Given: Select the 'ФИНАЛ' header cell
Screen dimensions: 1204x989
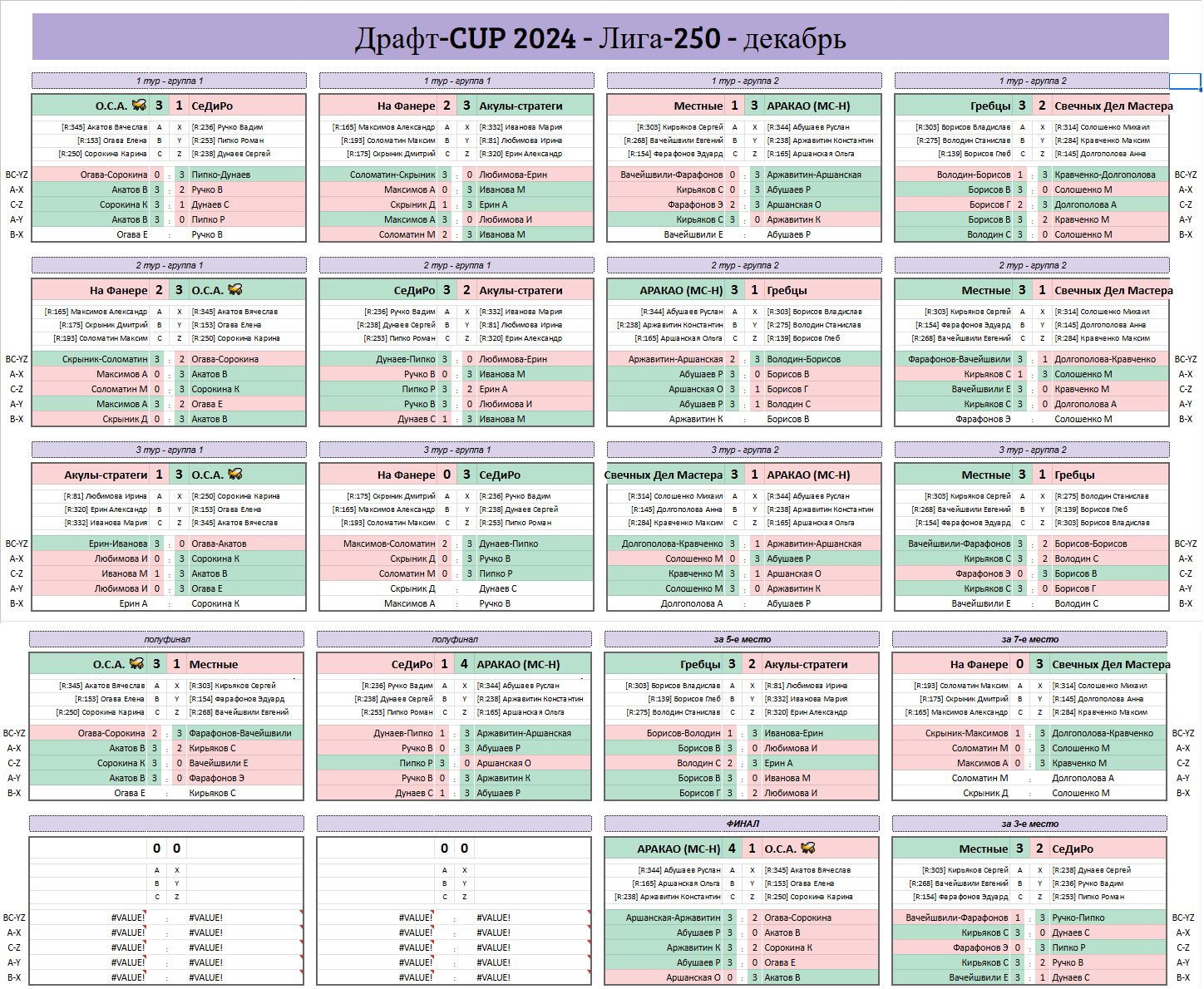Looking at the screenshot, I should click(742, 824).
